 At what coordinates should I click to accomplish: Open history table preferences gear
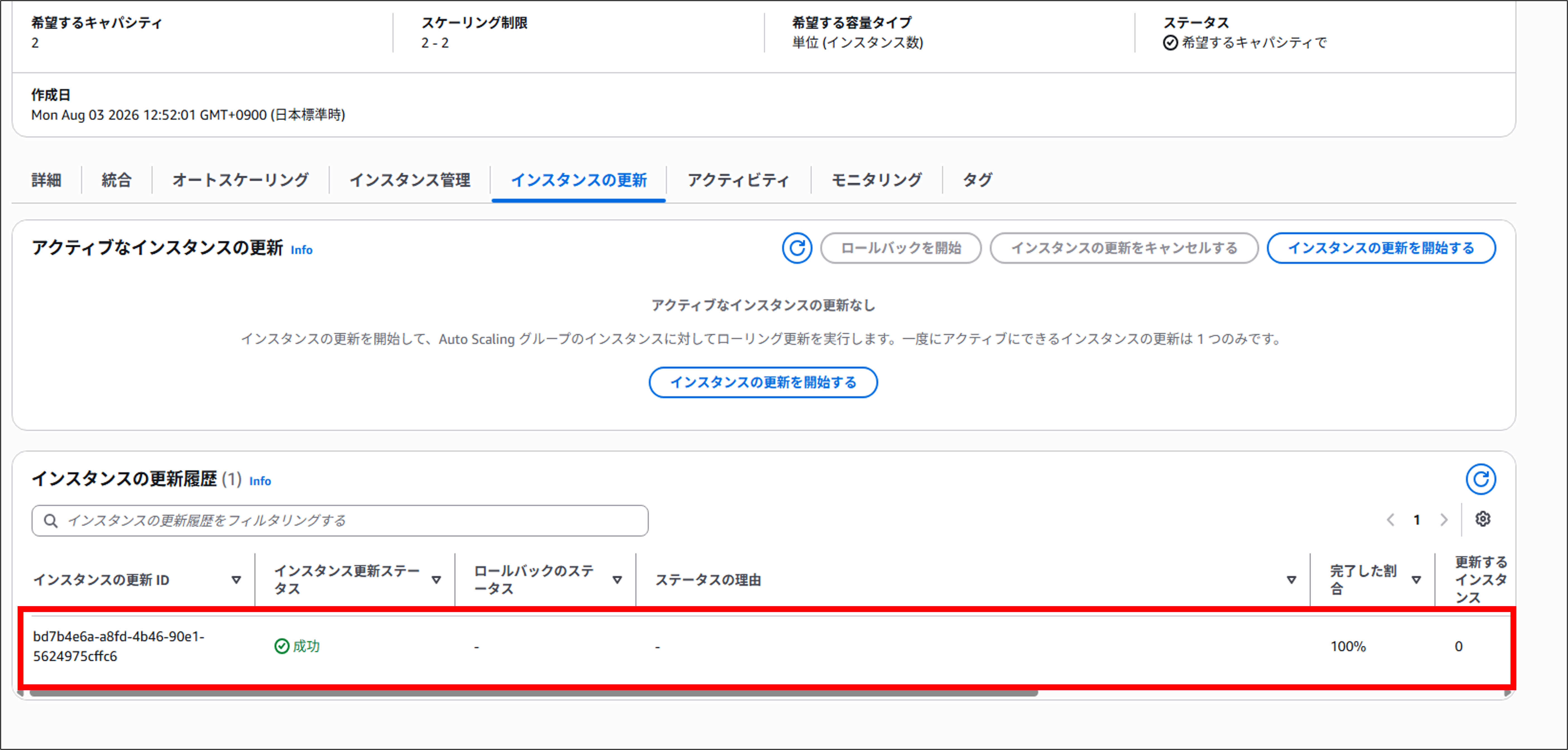1483,519
